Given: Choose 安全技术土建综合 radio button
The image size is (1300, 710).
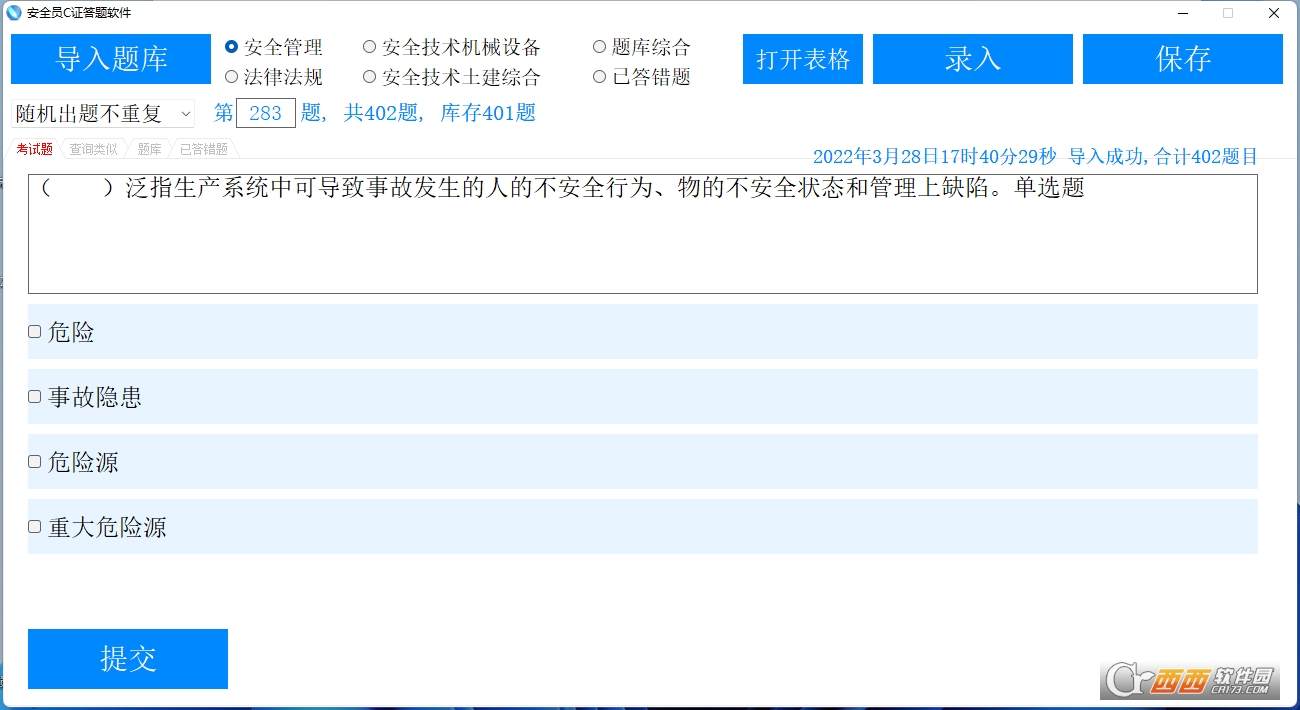Looking at the screenshot, I should [x=370, y=77].
